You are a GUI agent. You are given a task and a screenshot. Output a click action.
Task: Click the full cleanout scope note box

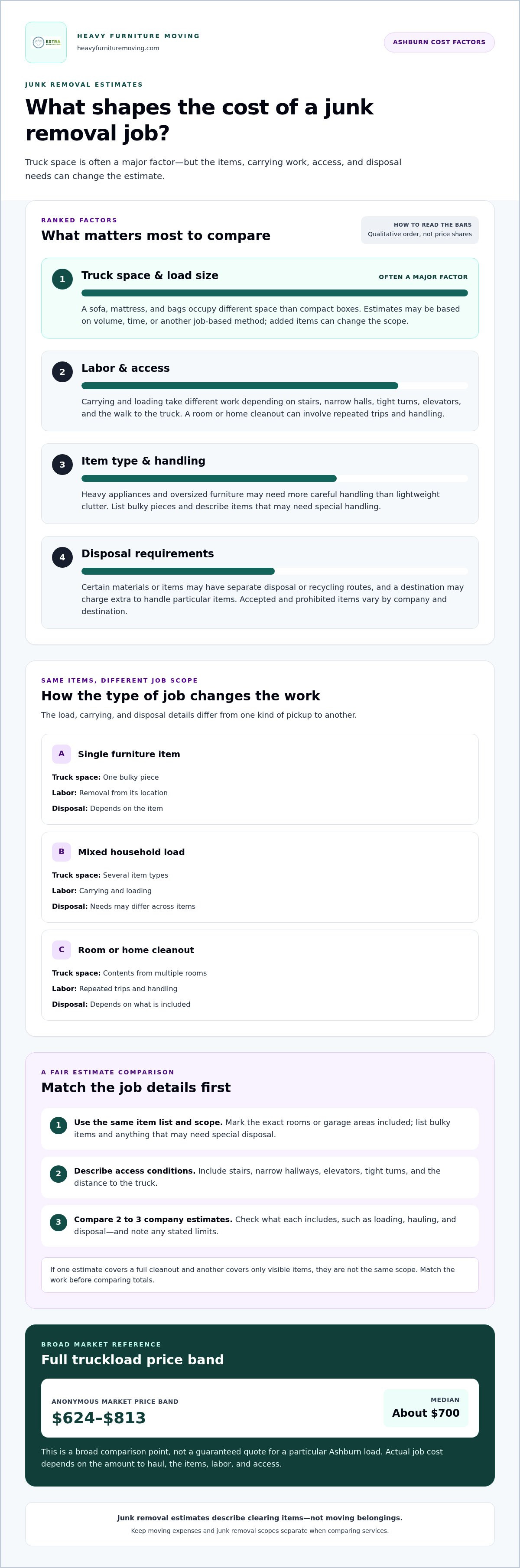260,1275
